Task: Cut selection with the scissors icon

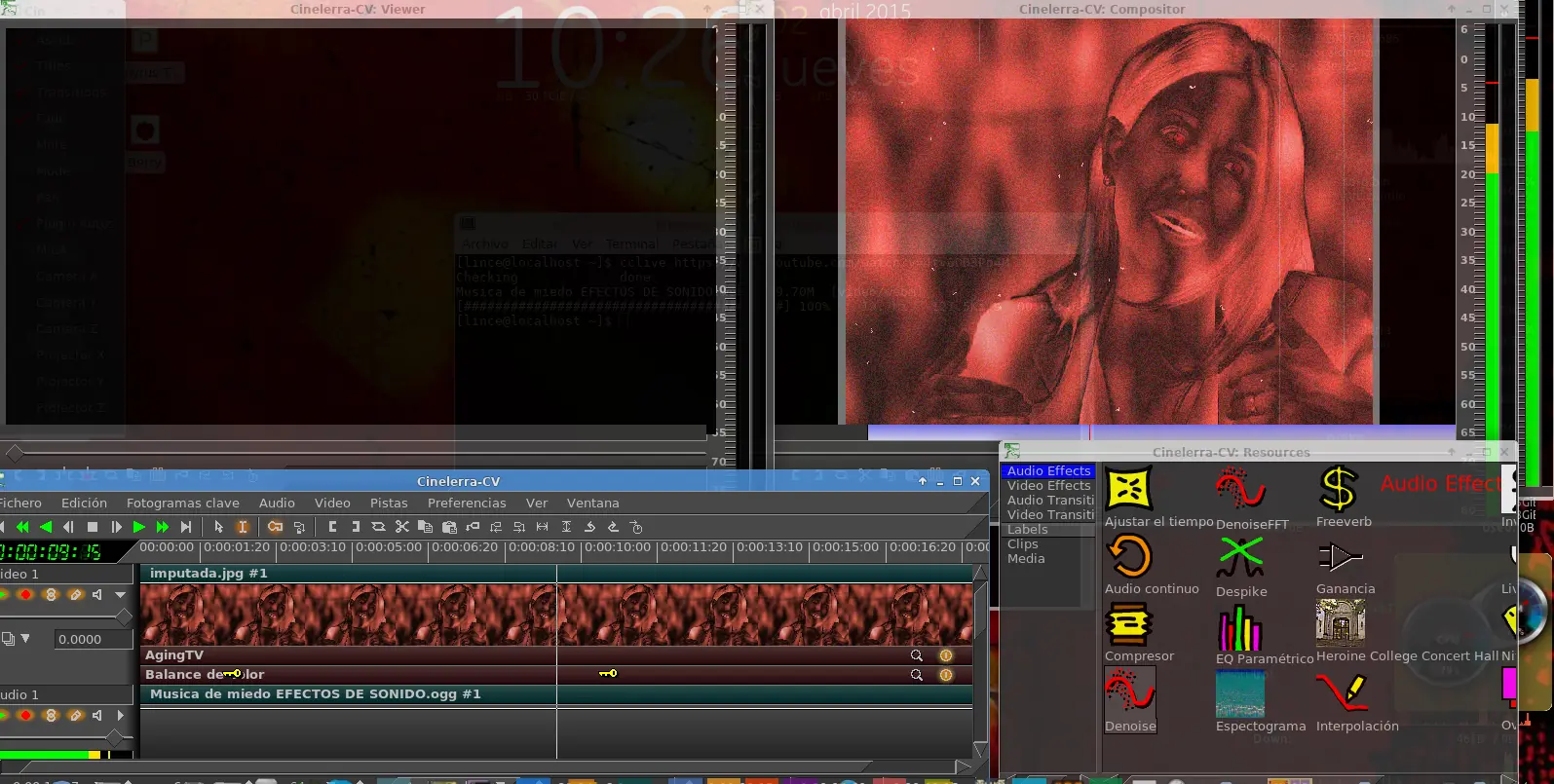Action: 402,527
